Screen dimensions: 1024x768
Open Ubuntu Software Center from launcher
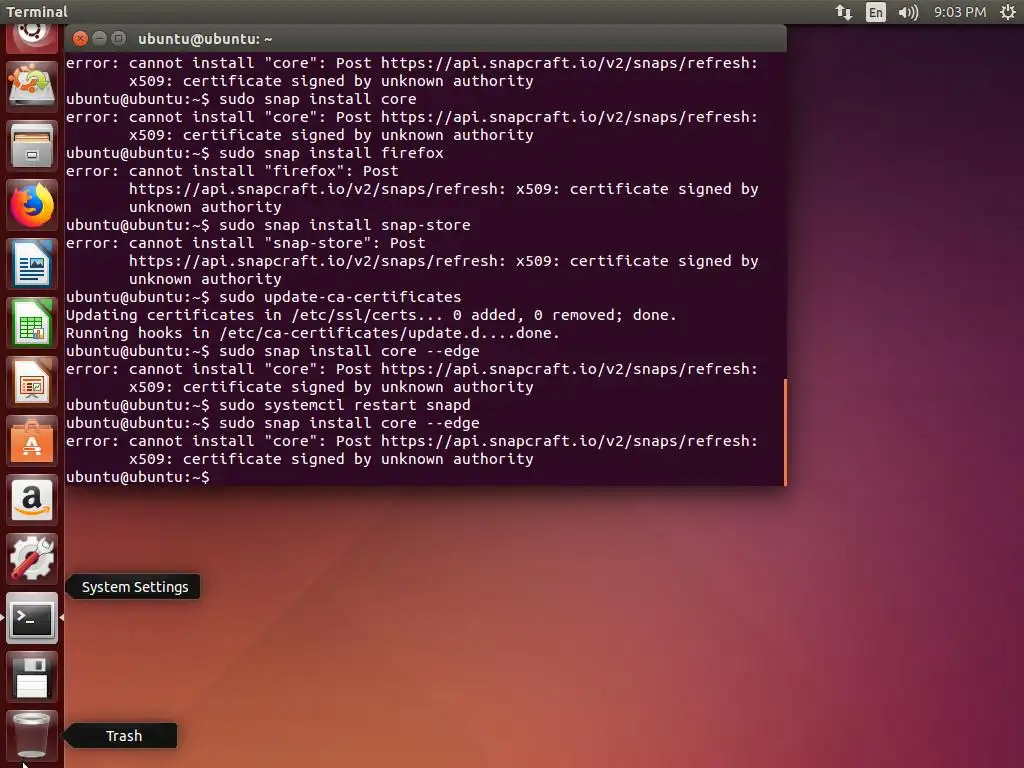(x=31, y=441)
